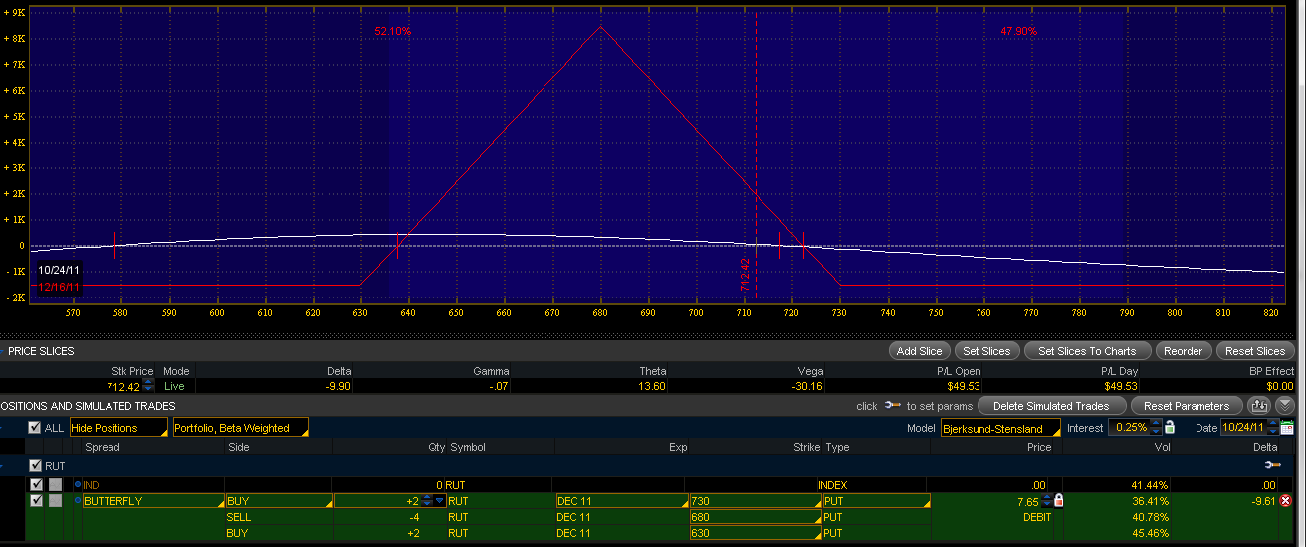Open the PUT type dropdown in first leg

click(x=876, y=501)
